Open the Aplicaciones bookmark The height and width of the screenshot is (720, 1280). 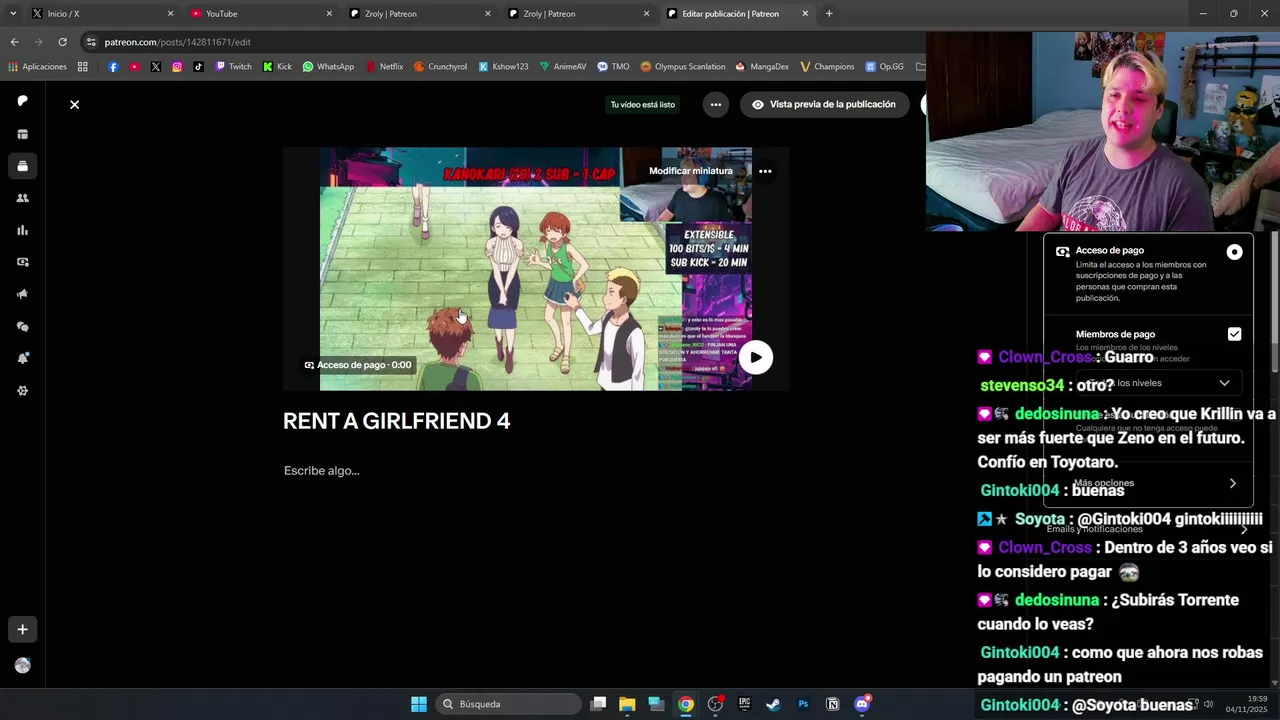point(37,67)
